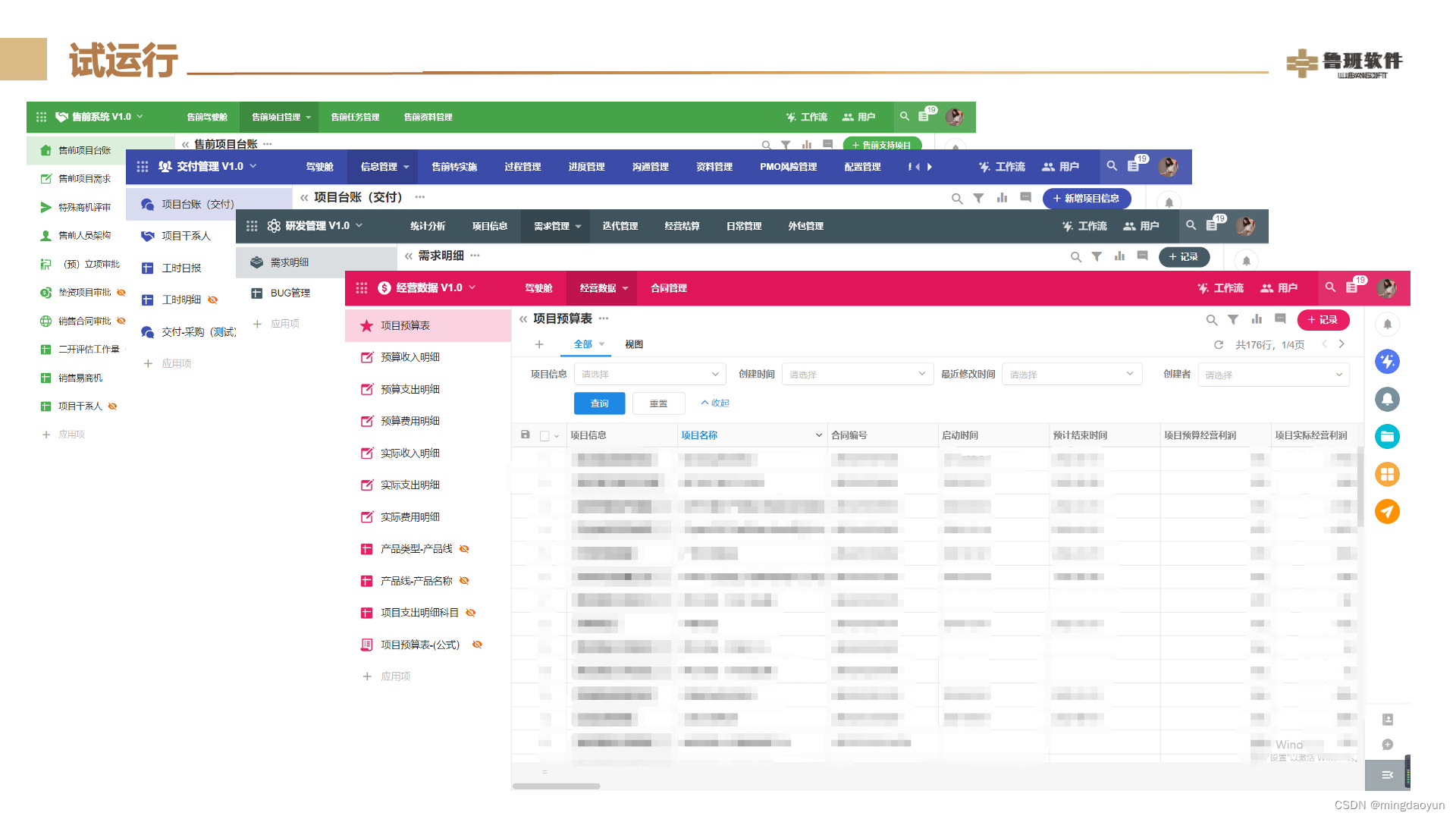Click the orange paper plane sidebar icon
The width and height of the screenshot is (1456, 819).
(x=1387, y=512)
